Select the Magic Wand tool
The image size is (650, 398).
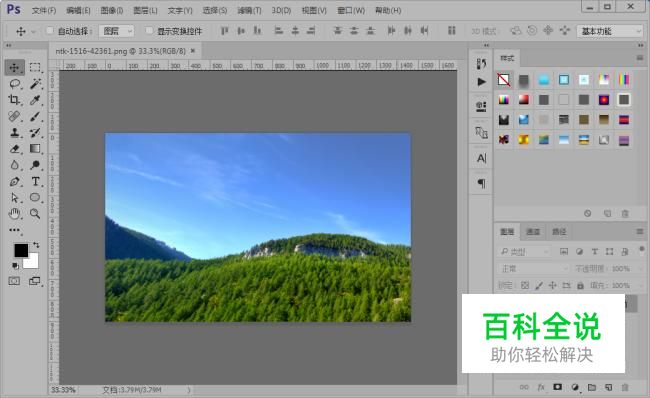tap(36, 84)
